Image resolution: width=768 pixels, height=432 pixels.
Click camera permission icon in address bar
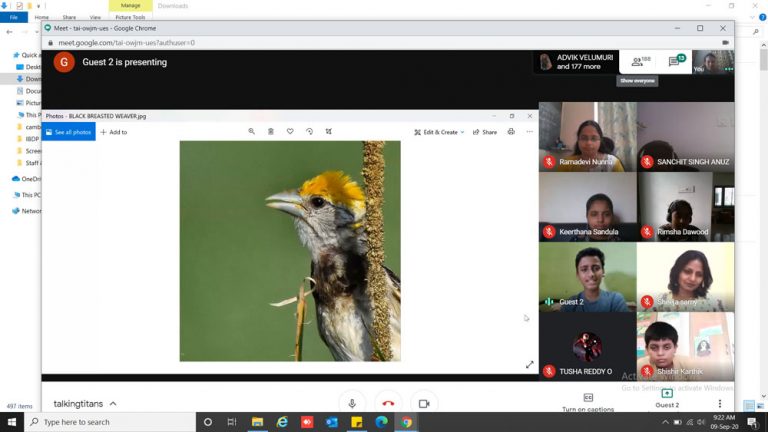725,43
